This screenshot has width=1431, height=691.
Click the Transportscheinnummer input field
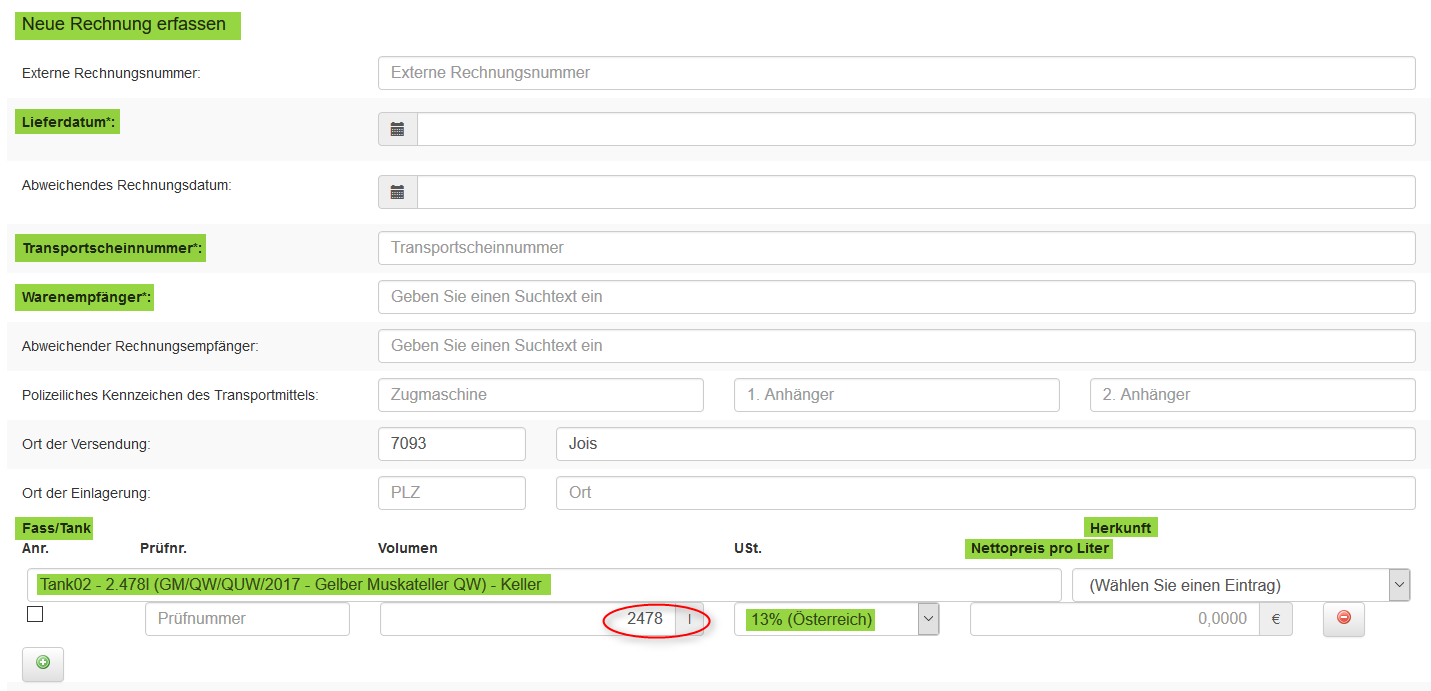tap(896, 248)
